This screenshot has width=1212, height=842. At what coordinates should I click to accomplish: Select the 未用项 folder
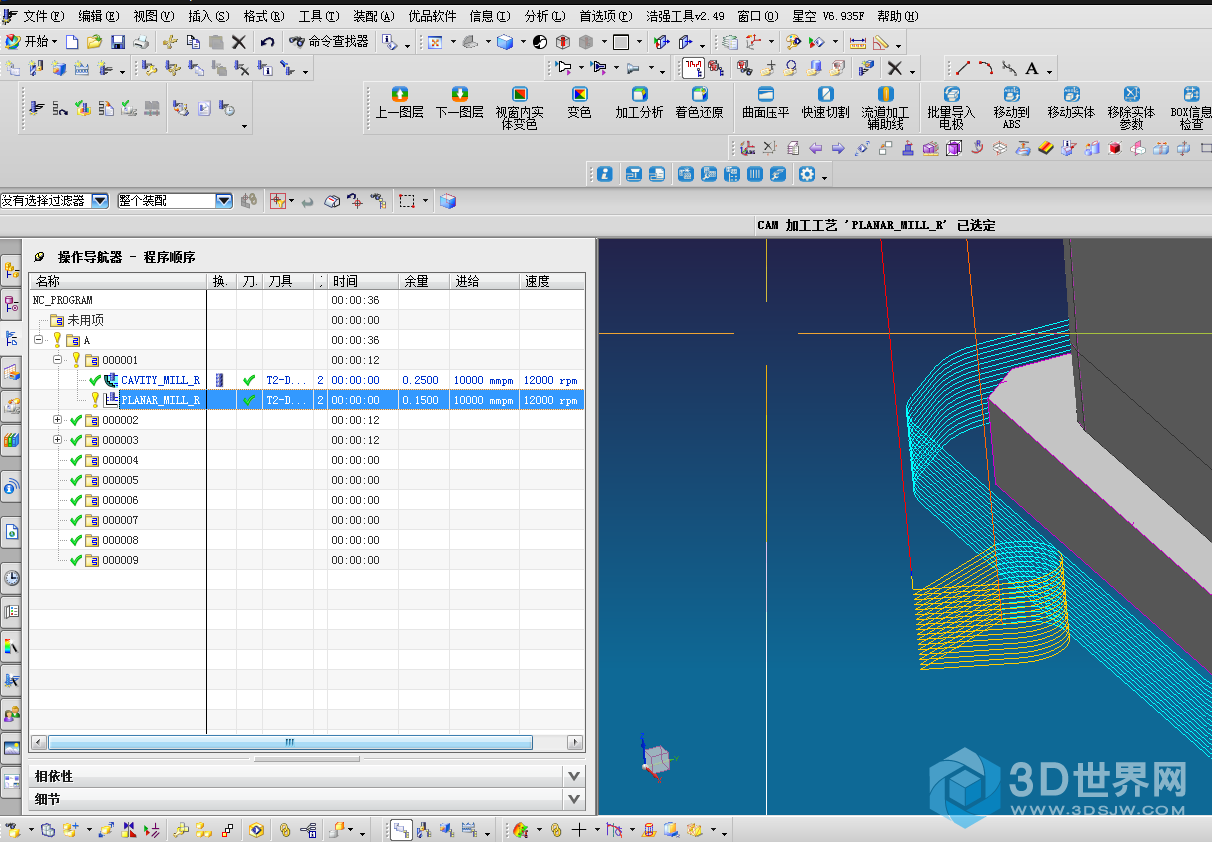[x=85, y=320]
